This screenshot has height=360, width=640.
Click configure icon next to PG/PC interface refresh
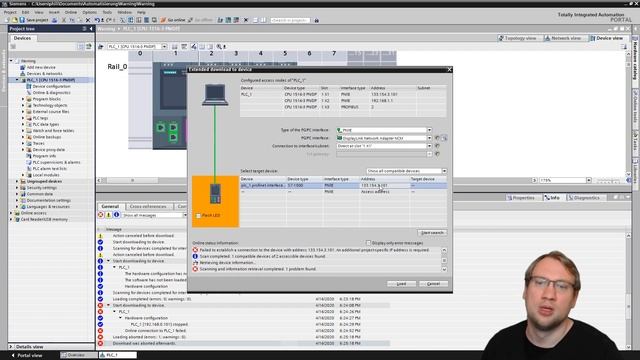tap(444, 138)
